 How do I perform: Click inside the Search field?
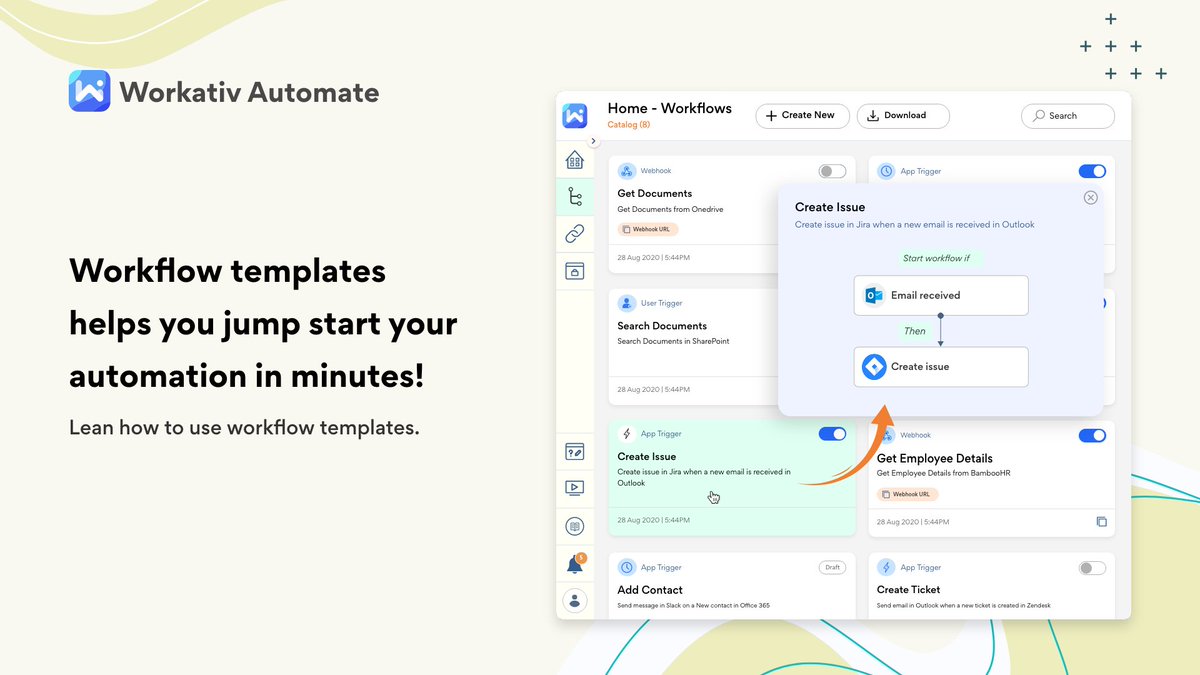tap(1067, 115)
